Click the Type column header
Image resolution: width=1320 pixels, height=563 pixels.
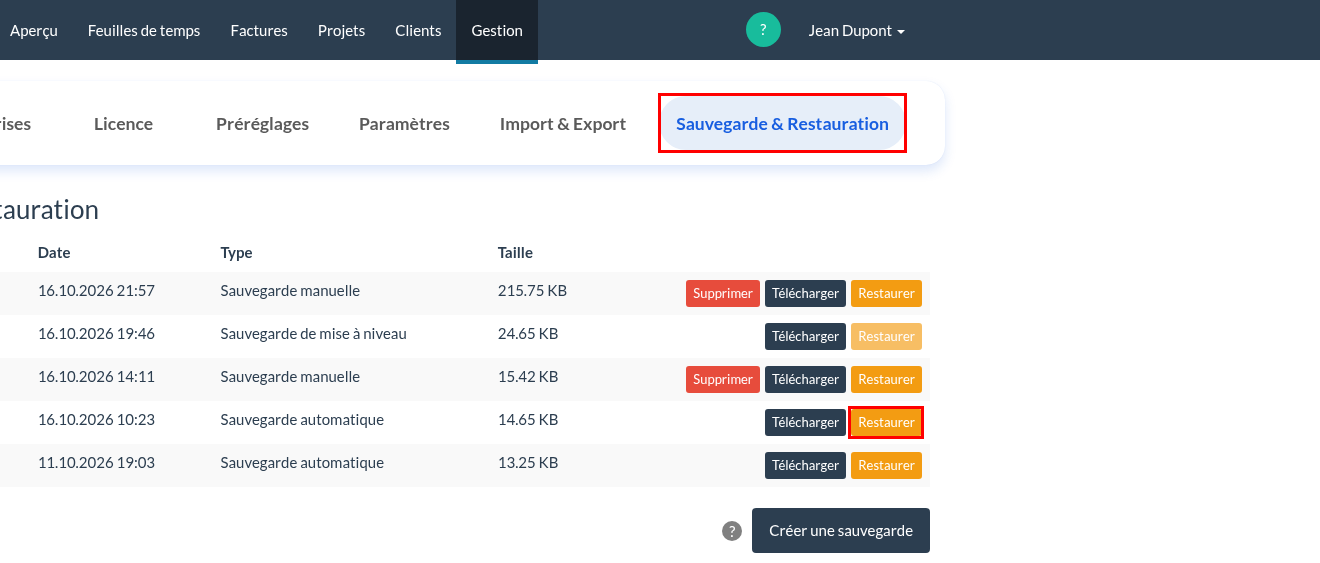[x=236, y=253]
